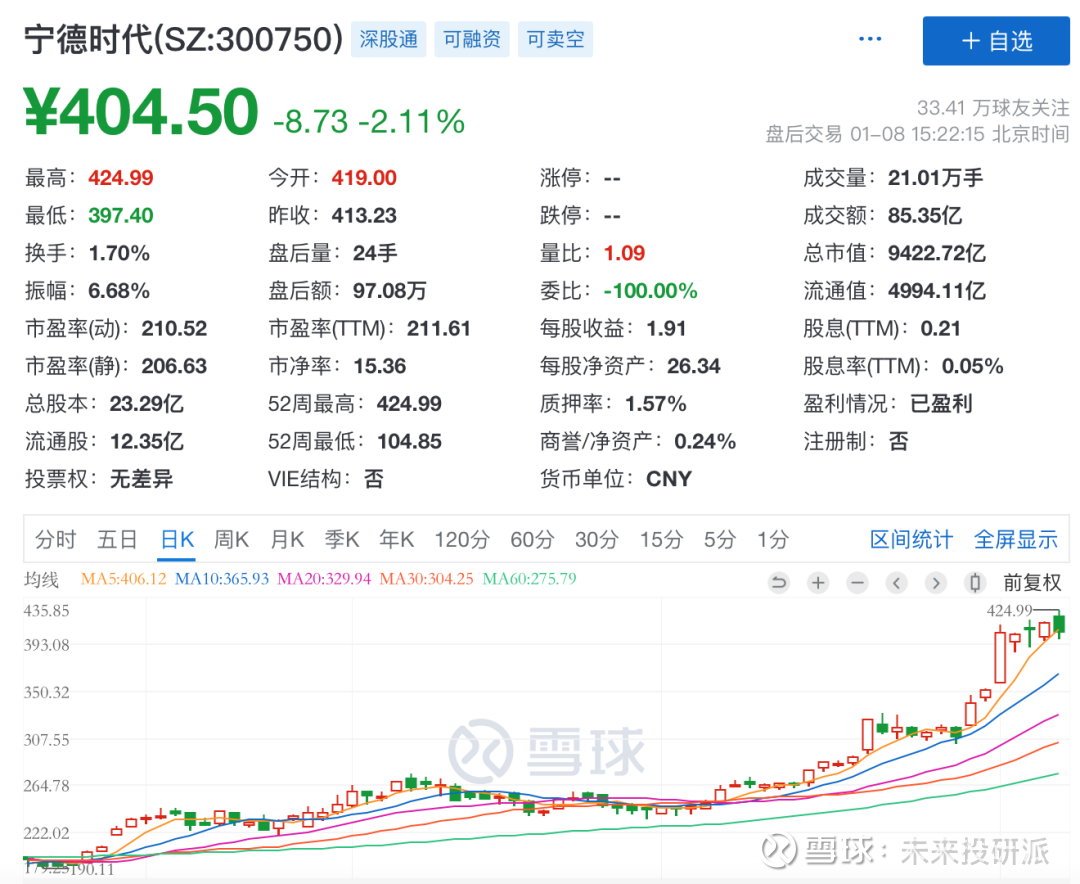Click the 可融资 tag
This screenshot has height=884, width=1080.
coord(472,39)
